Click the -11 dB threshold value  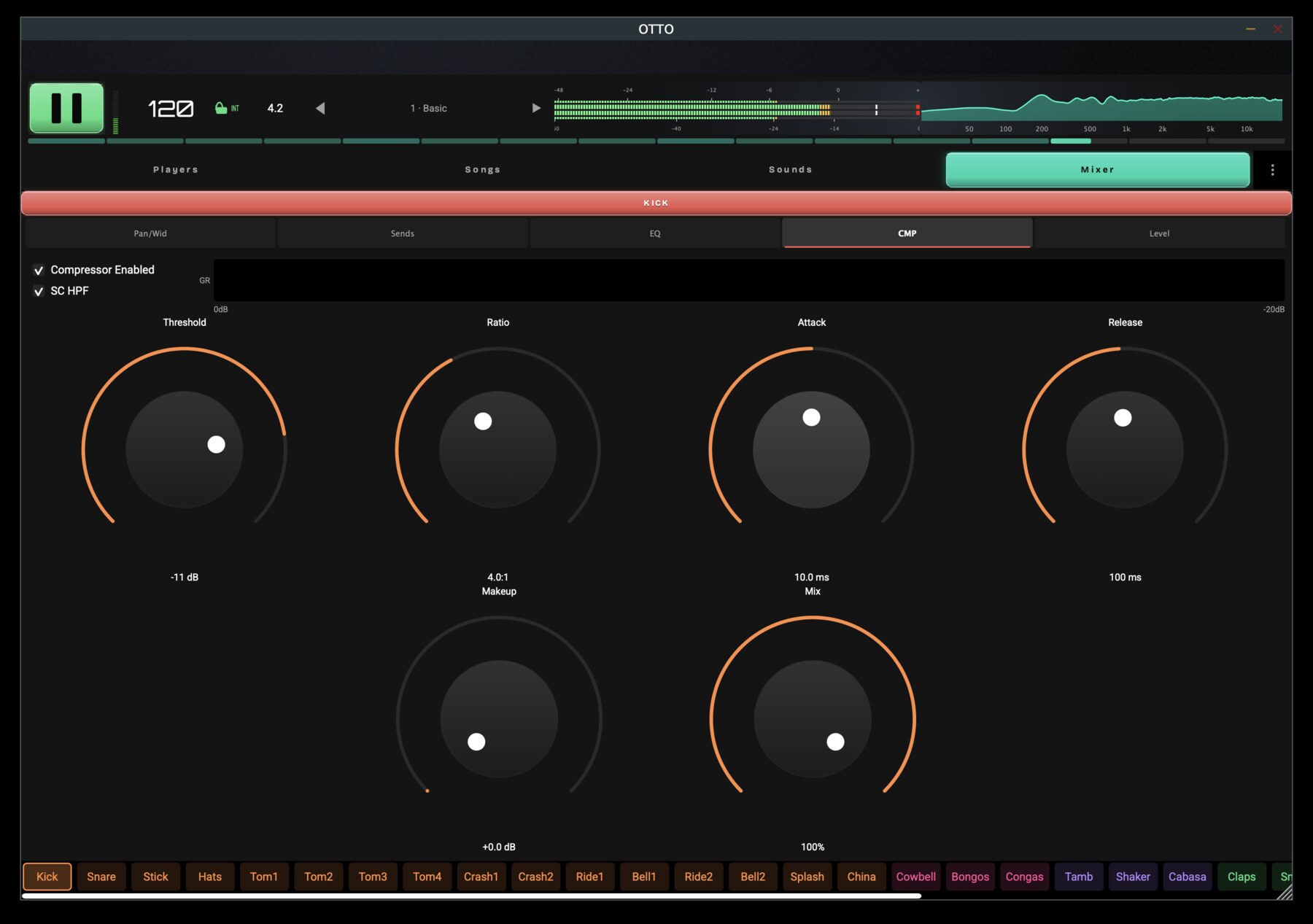(185, 577)
